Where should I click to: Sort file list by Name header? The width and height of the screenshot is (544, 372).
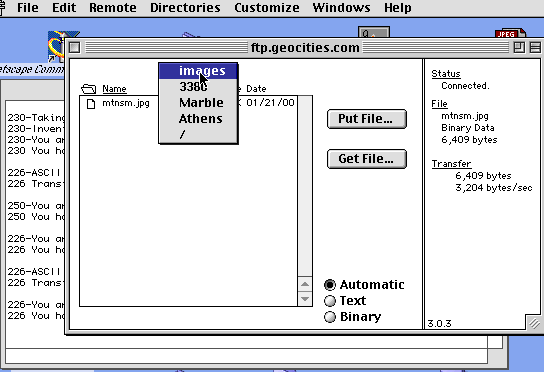114,89
